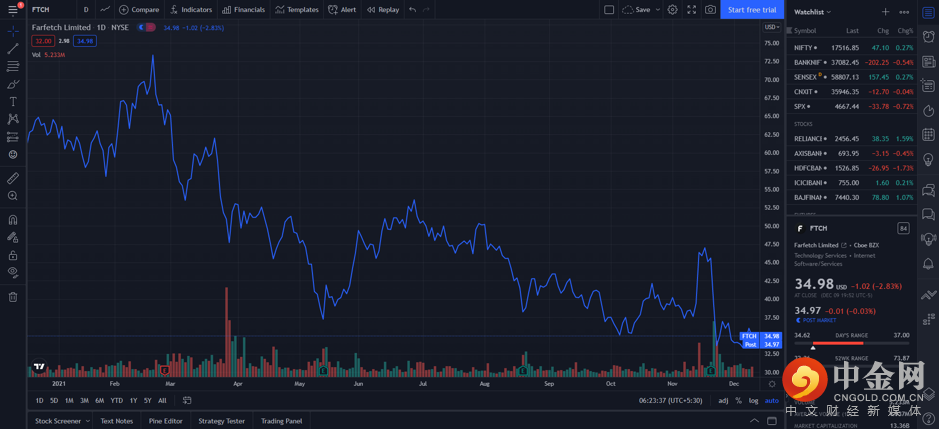Viewport: 939px width, 429px height.
Task: Select the NIFTY watchlist row
Action: (x=853, y=47)
